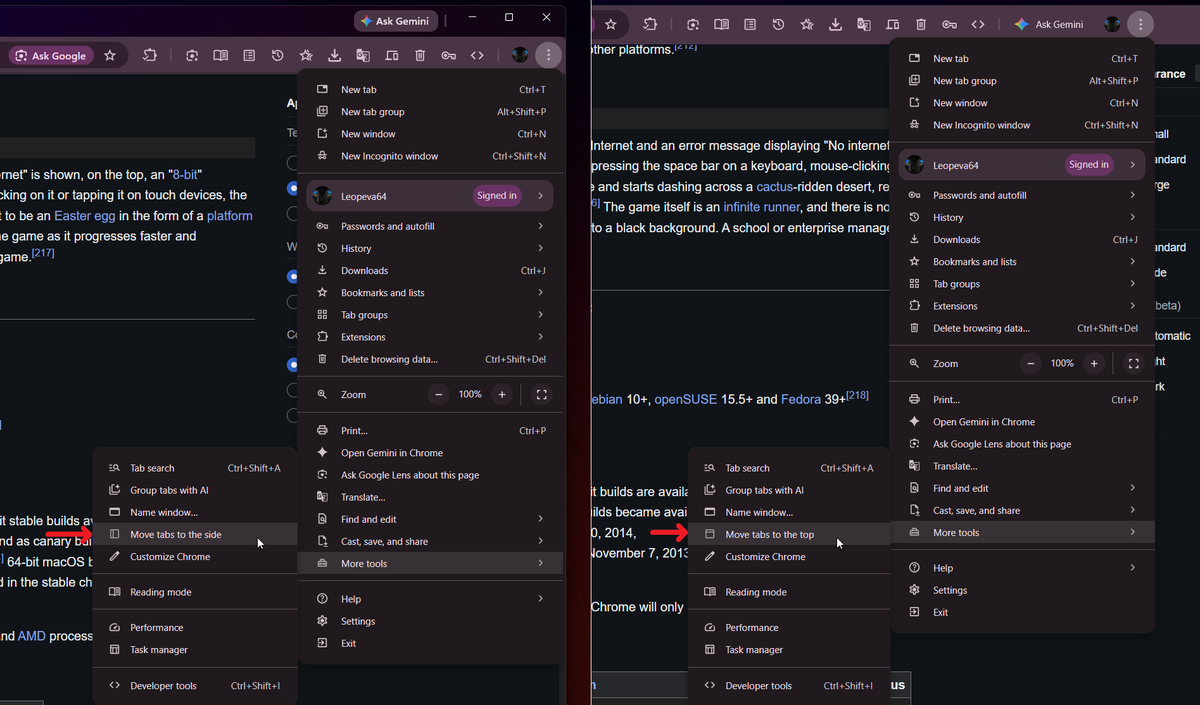Screen dimensions: 1200x705
Task: Click Ask Gemini button in left title bar
Action: [x=395, y=21]
